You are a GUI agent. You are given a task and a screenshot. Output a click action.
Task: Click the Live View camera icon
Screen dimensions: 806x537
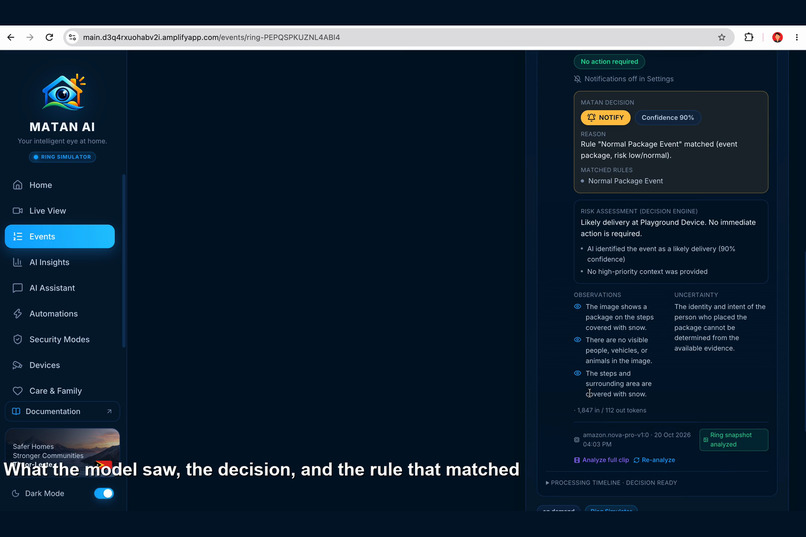[x=17, y=211]
